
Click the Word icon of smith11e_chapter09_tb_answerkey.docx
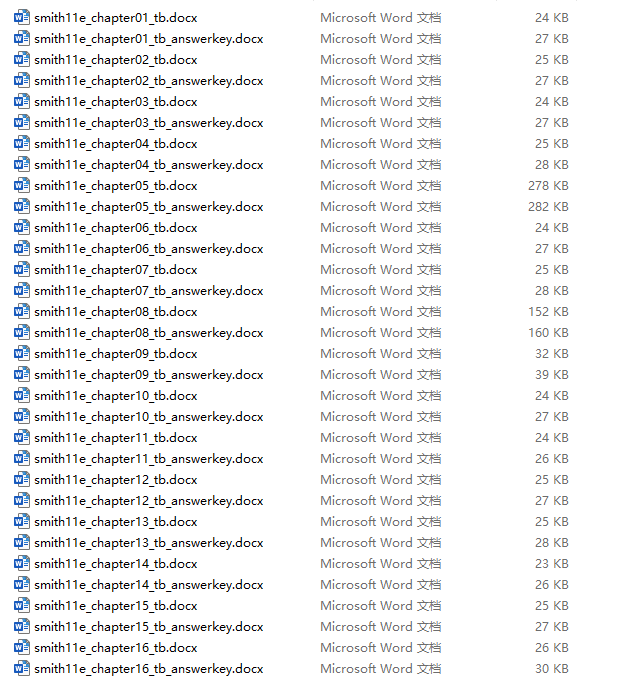(x=22, y=374)
